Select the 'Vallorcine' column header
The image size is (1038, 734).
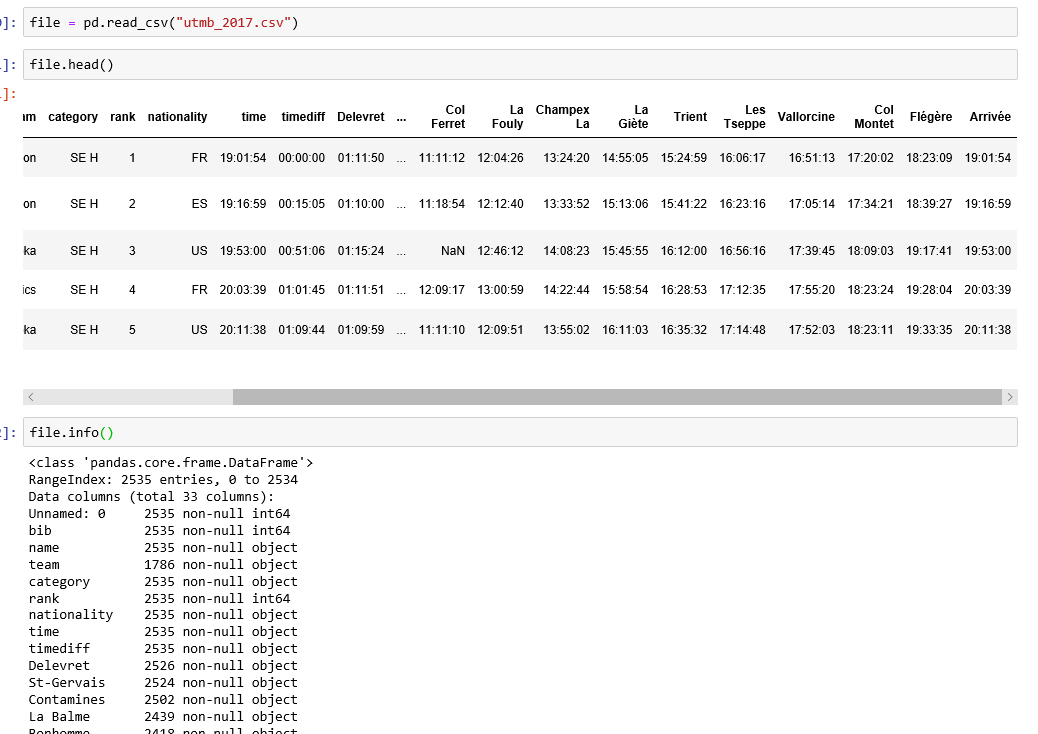point(806,116)
